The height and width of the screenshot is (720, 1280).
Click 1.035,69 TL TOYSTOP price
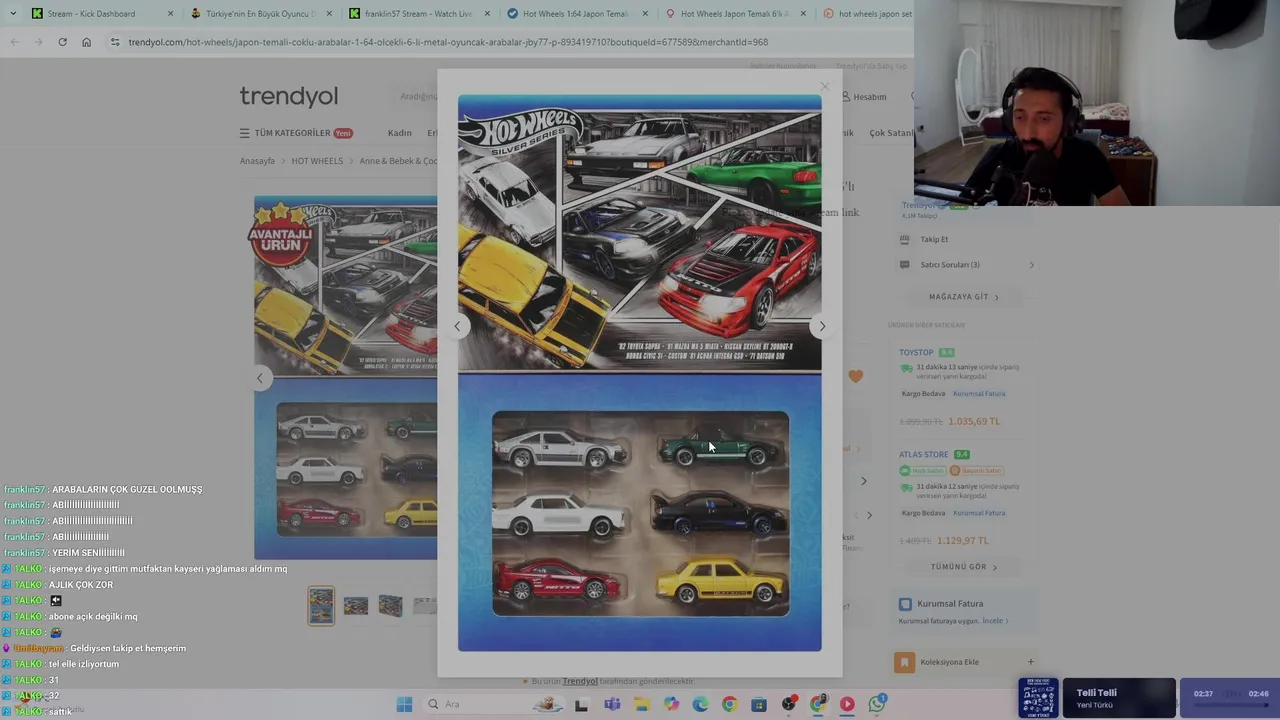pyautogui.click(x=974, y=421)
